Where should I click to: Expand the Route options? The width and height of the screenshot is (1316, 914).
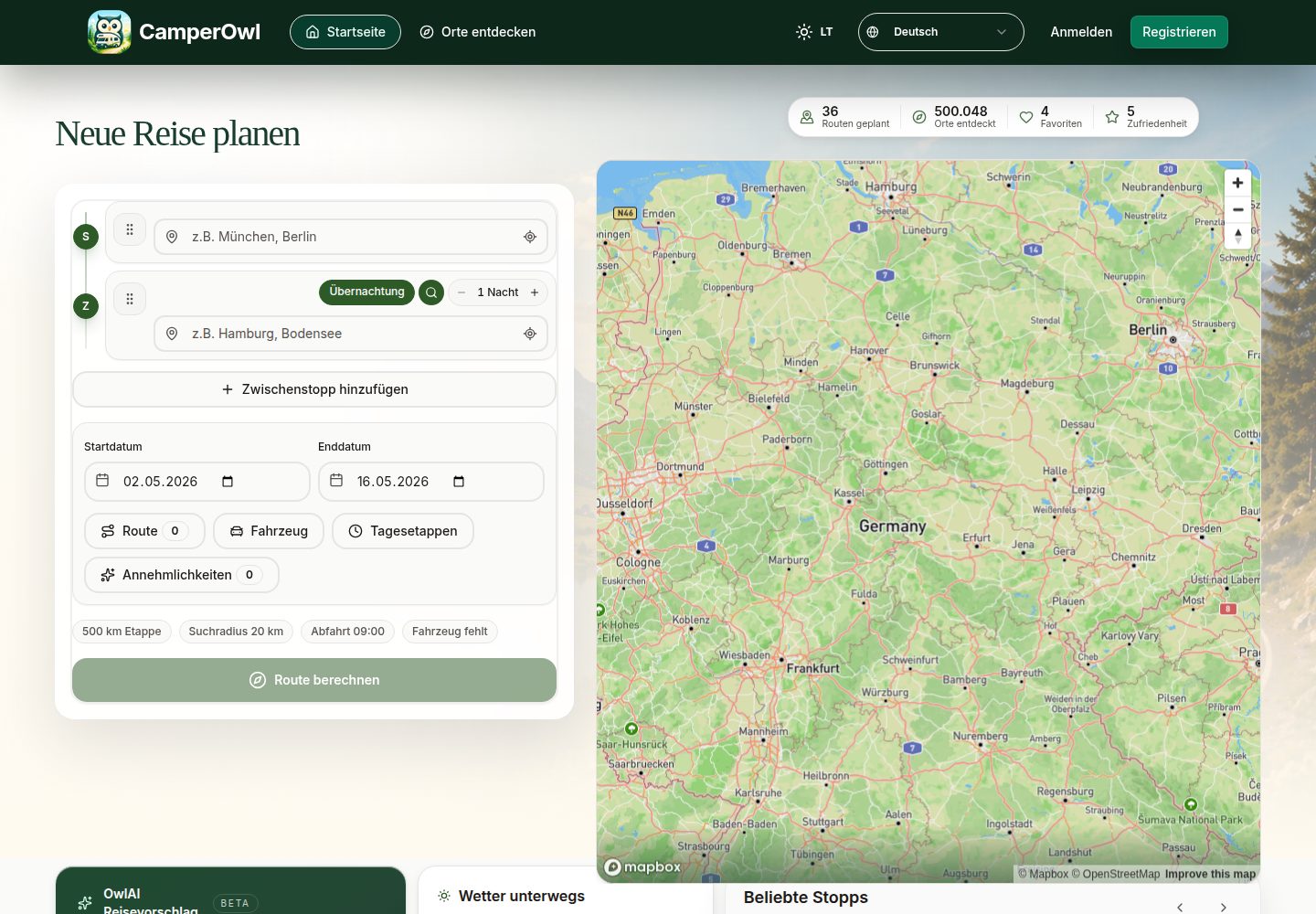(144, 531)
